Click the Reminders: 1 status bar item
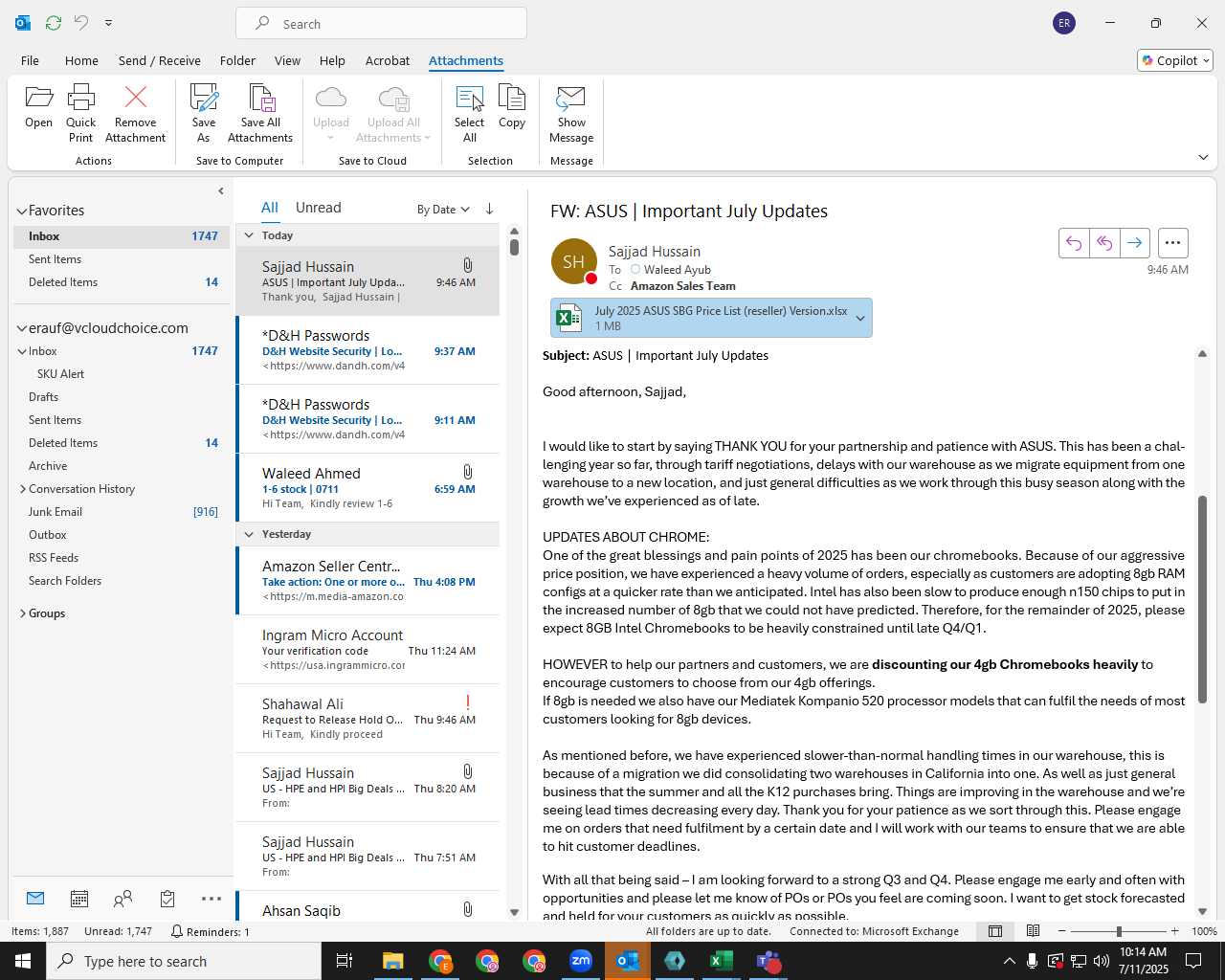This screenshot has height=980, width=1225. [210, 931]
